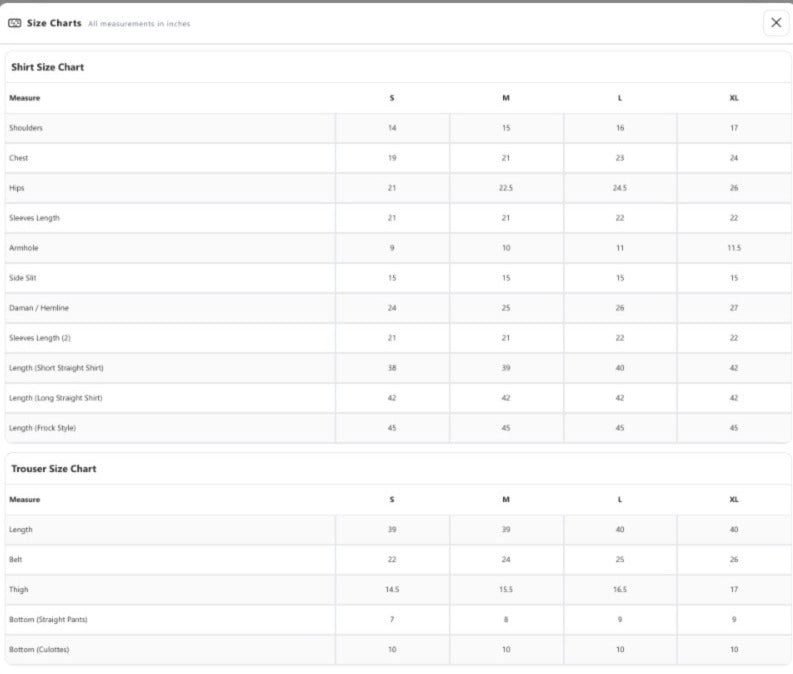
Task: Click the trouser chart M column header
Action: pyautogui.click(x=506, y=500)
